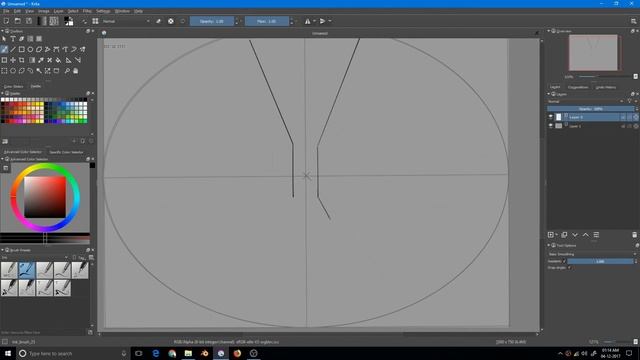This screenshot has width=640, height=360.
Task: Open the foreground/background color swatches
Action: tap(69, 21)
